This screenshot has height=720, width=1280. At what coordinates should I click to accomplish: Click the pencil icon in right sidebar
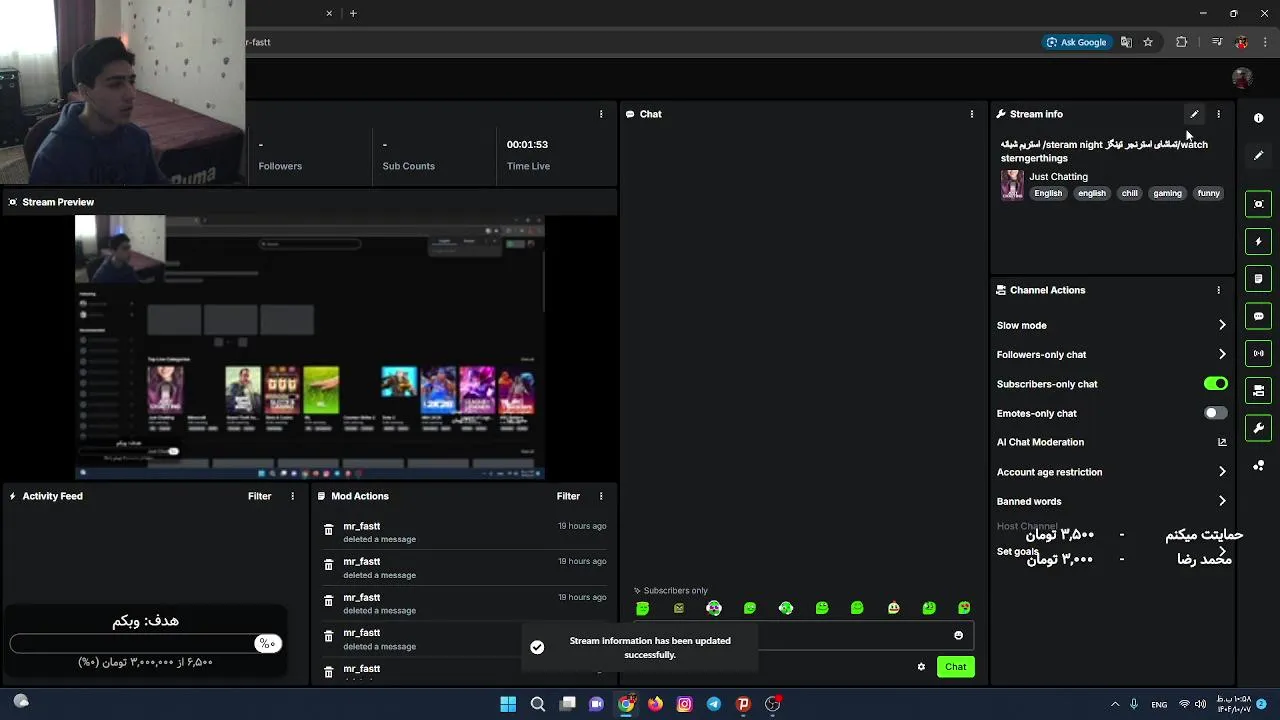click(x=1258, y=155)
